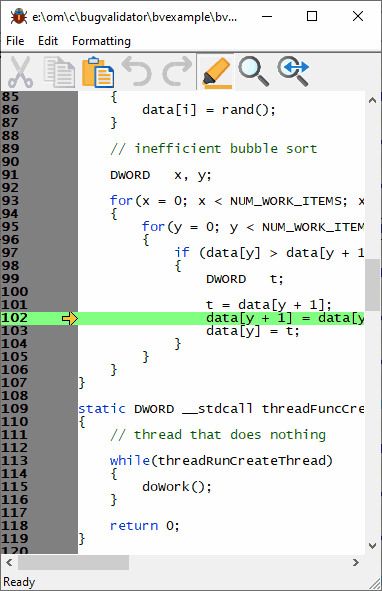Open the Formatting menu
The image size is (382, 591).
[x=101, y=41]
